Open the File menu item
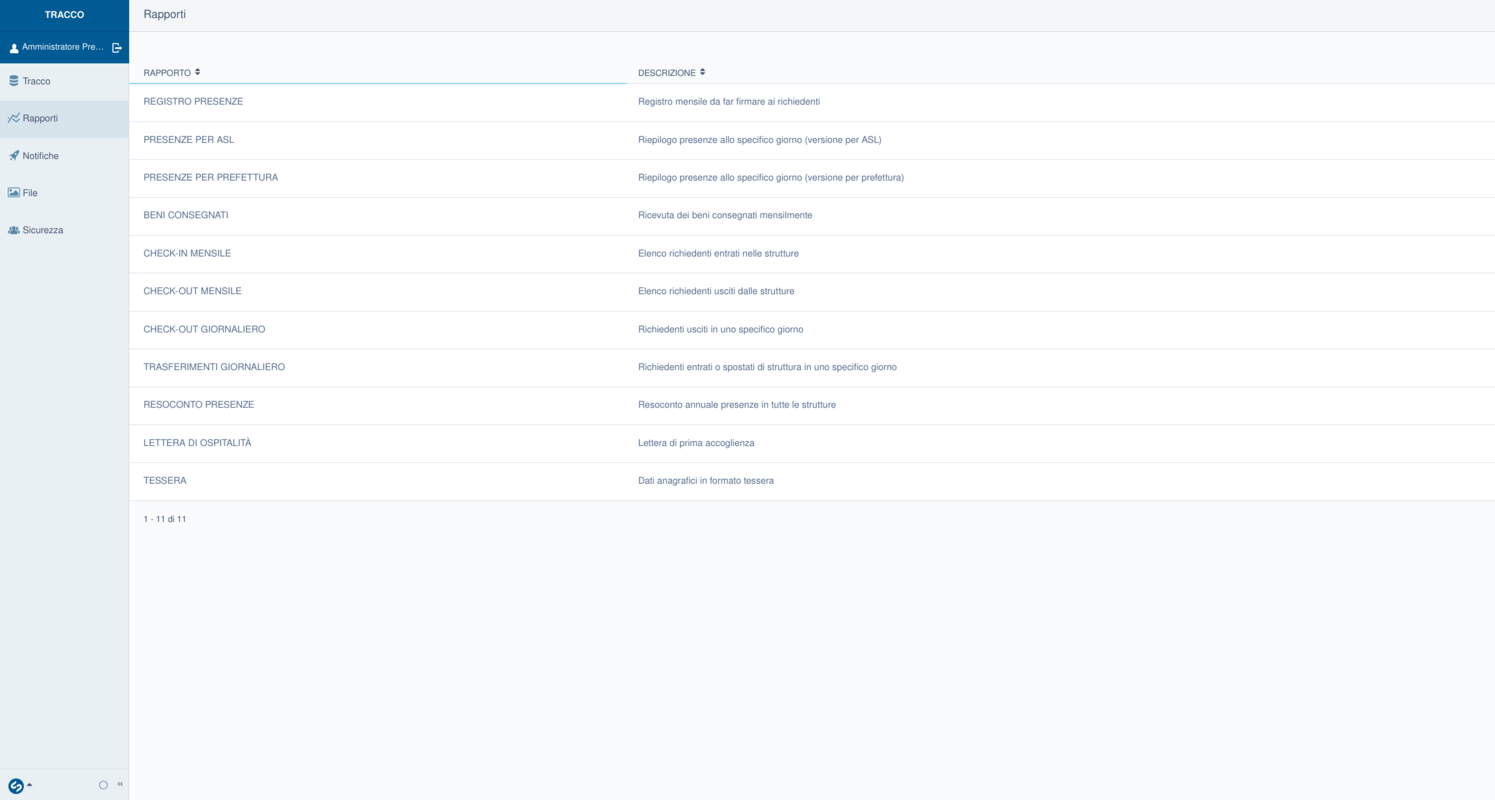This screenshot has width=1495, height=800. [64, 193]
